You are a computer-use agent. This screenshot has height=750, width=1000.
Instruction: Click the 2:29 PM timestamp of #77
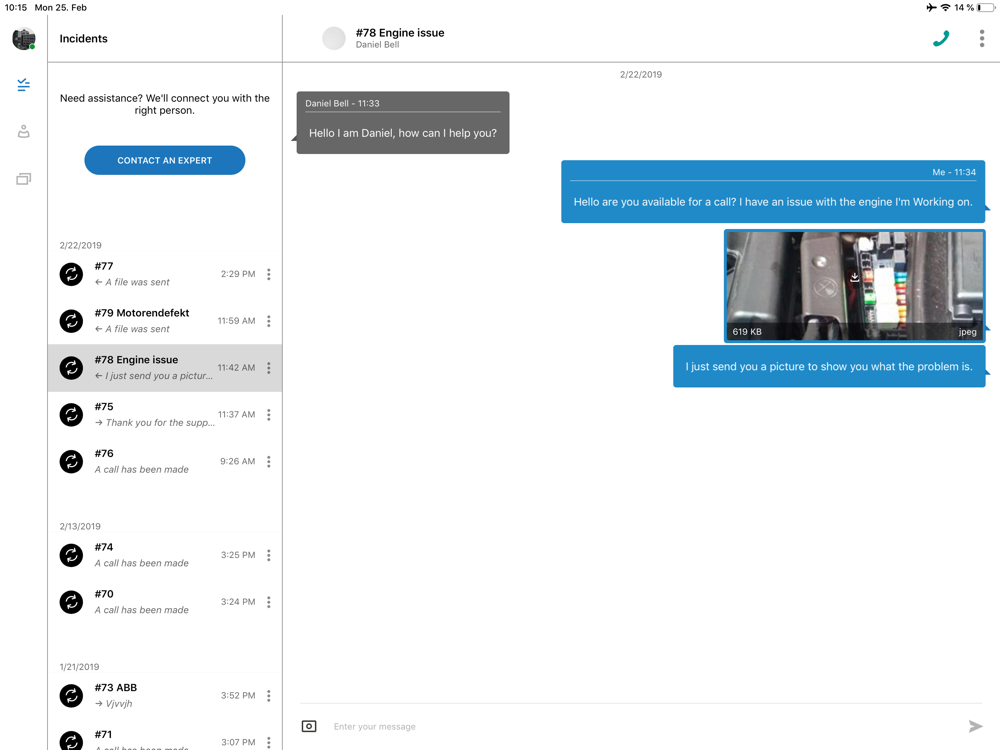[238, 274]
